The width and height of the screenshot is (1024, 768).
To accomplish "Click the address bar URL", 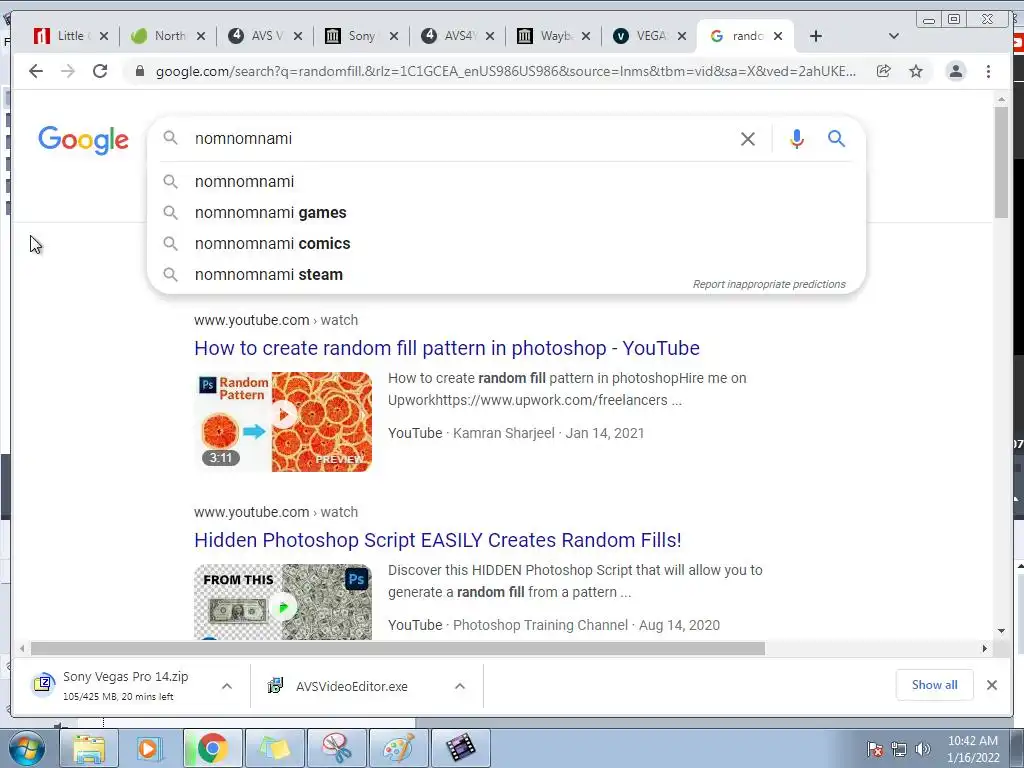I will 505,71.
